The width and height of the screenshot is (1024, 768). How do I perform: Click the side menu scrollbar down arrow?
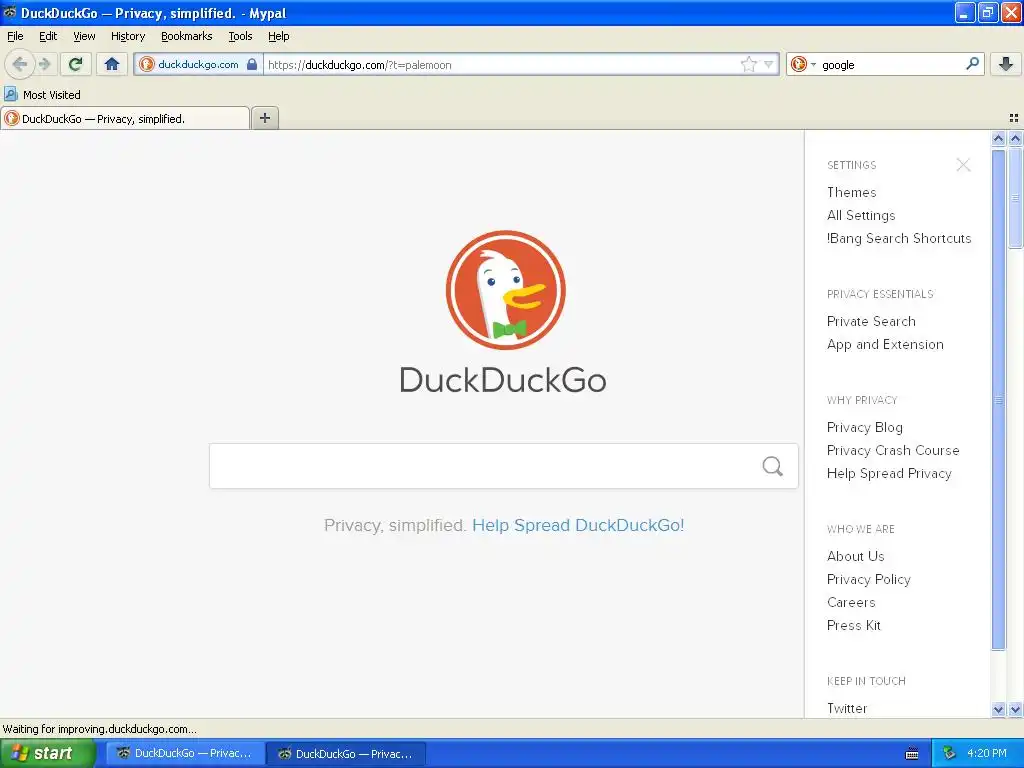tap(998, 709)
